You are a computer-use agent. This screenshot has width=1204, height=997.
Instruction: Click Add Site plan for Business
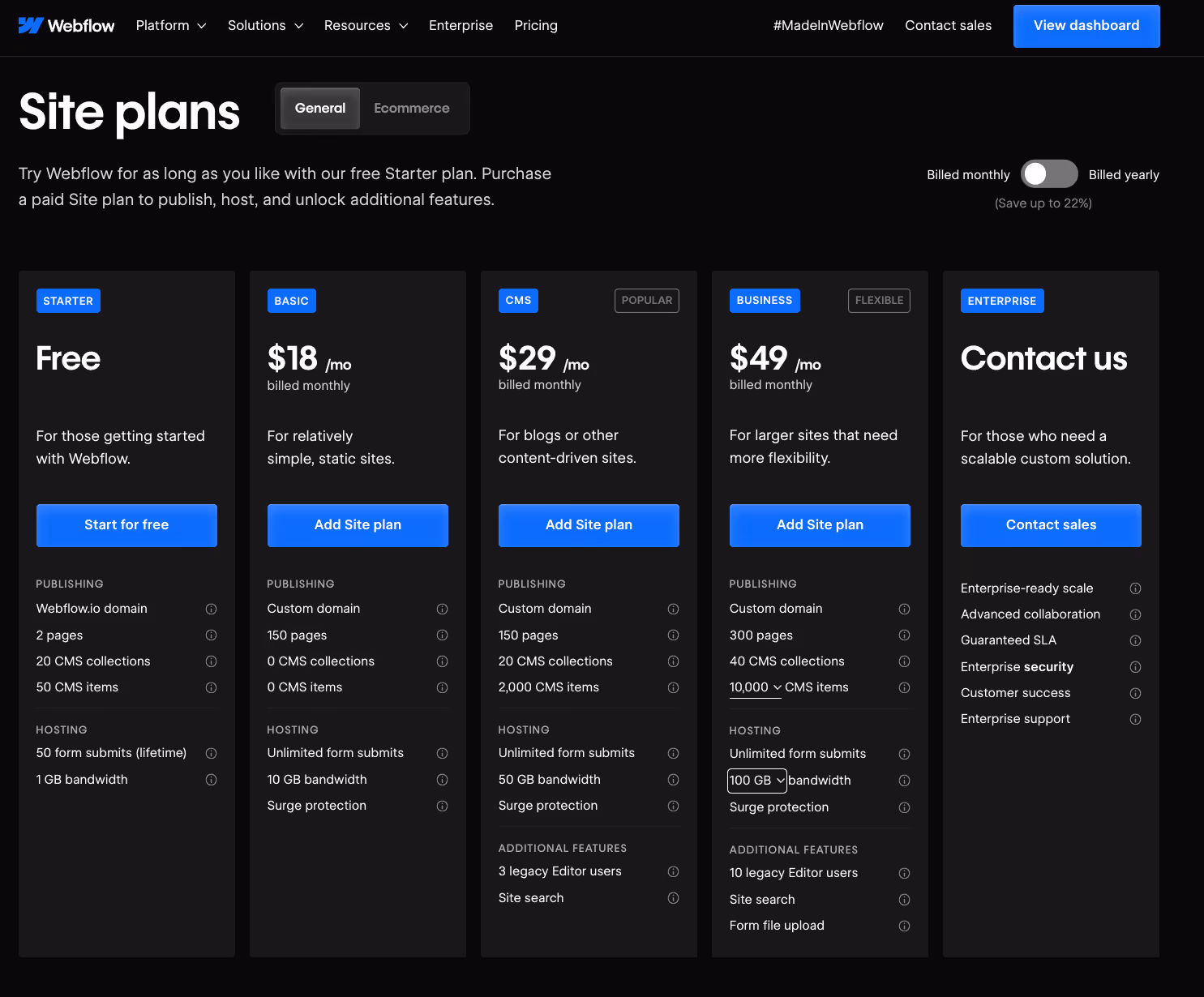(x=820, y=525)
